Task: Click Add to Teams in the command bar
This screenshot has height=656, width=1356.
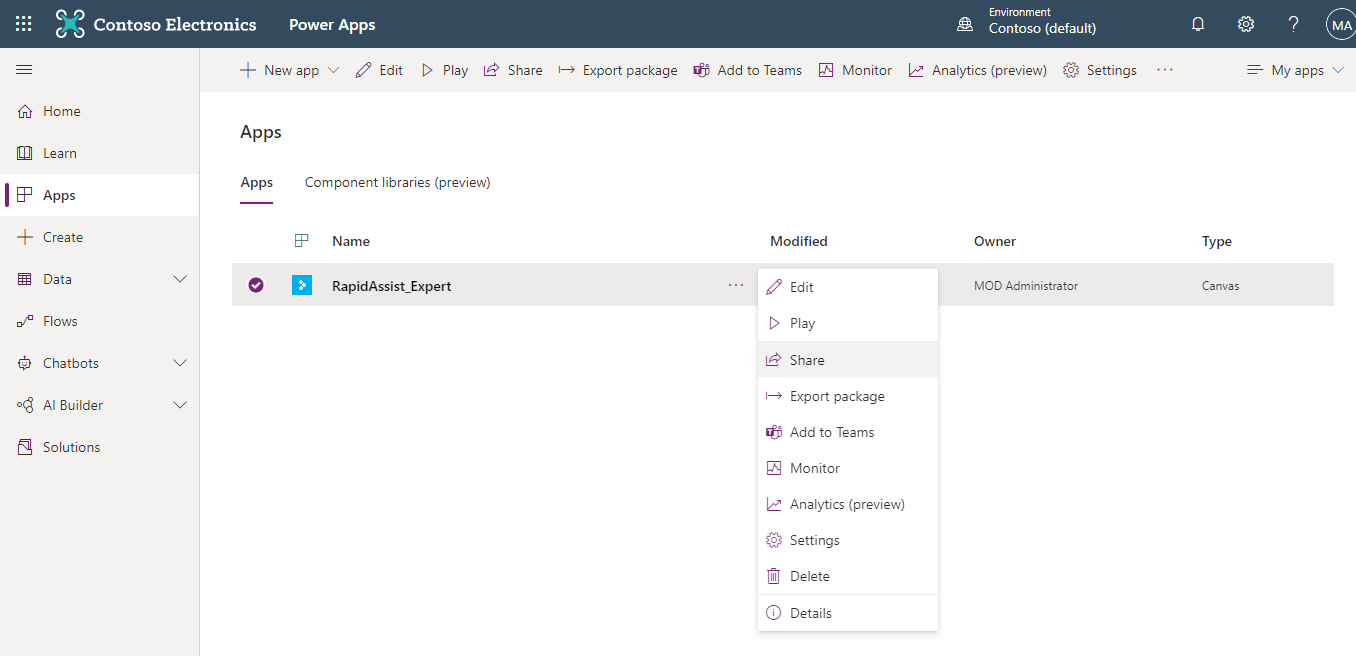Action: pyautogui.click(x=748, y=70)
